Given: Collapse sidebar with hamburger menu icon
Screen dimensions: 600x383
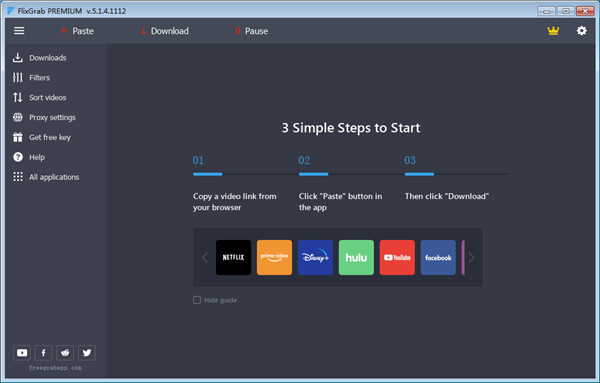Looking at the screenshot, I should tap(19, 31).
